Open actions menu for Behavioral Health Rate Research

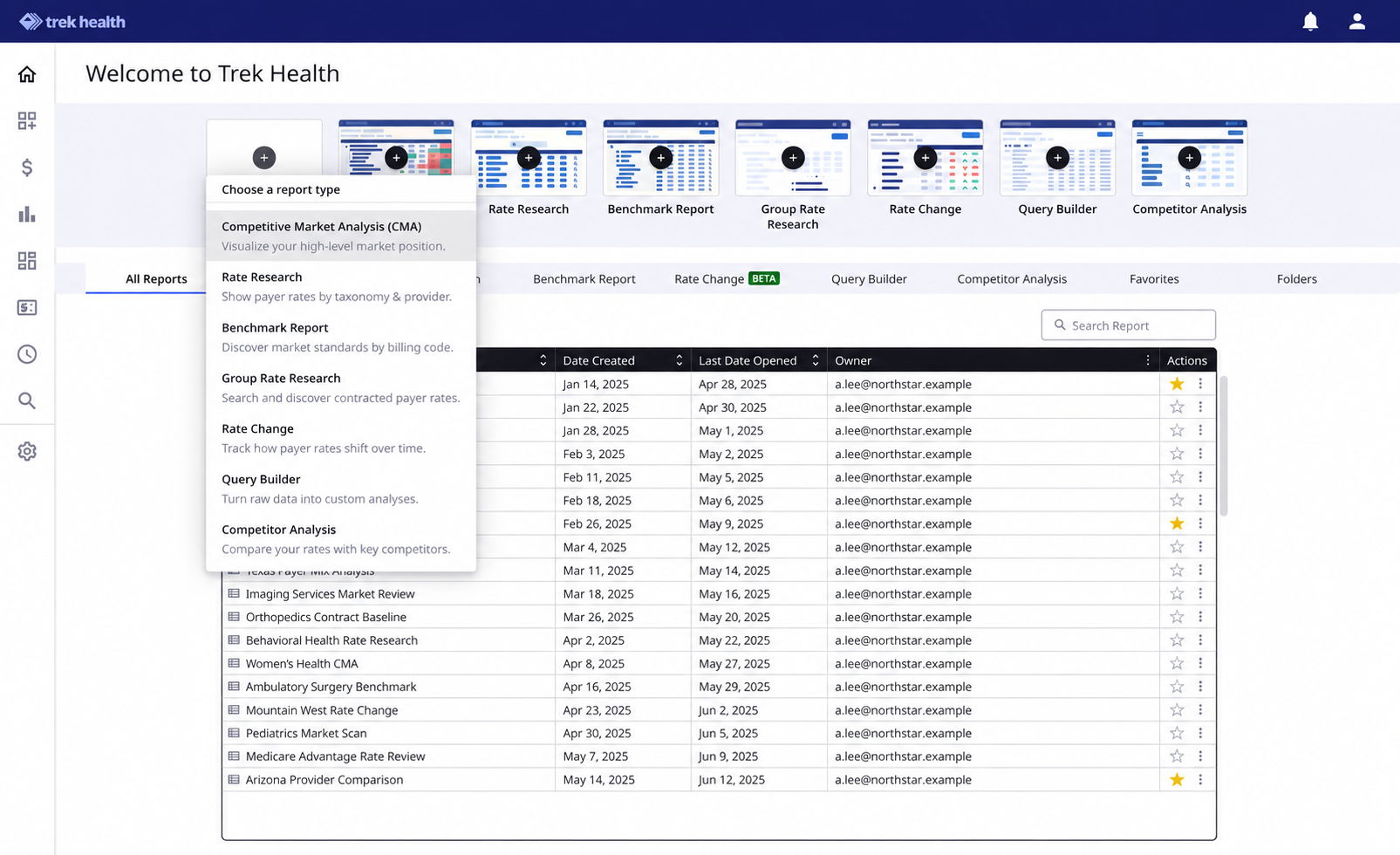(1200, 640)
